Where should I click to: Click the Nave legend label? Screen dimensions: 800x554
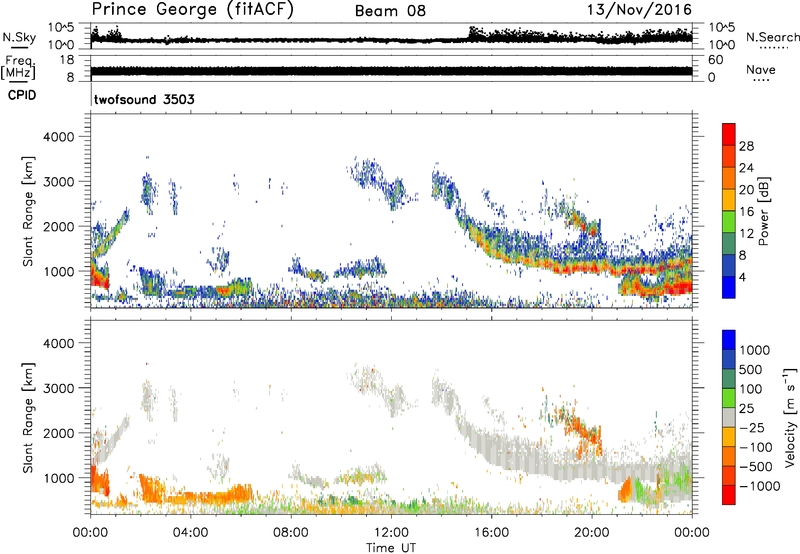[761, 69]
